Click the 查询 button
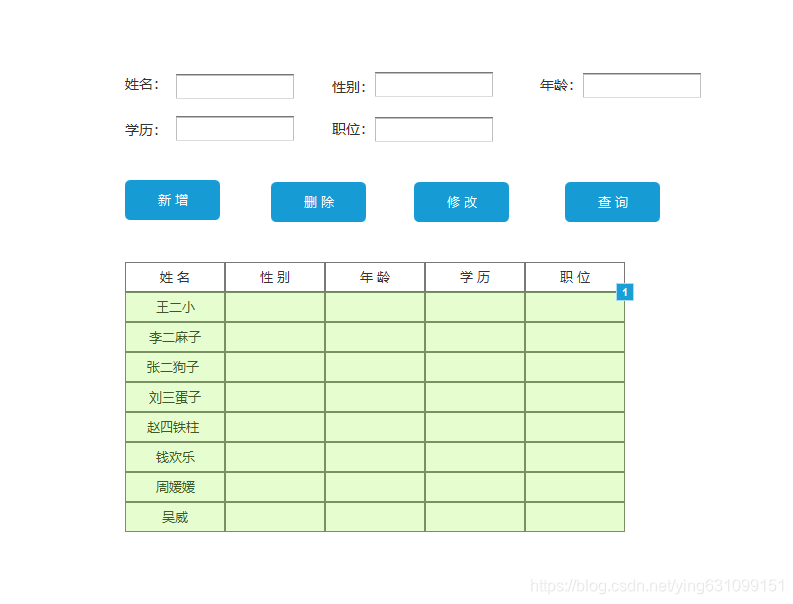793x604 pixels. (612, 202)
